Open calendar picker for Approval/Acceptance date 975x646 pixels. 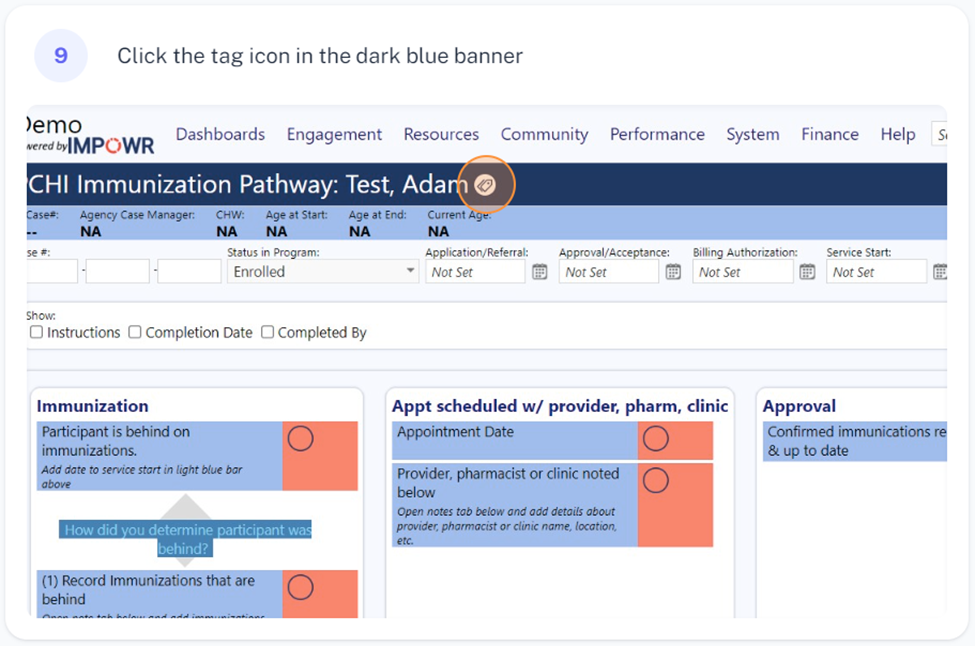[673, 272]
